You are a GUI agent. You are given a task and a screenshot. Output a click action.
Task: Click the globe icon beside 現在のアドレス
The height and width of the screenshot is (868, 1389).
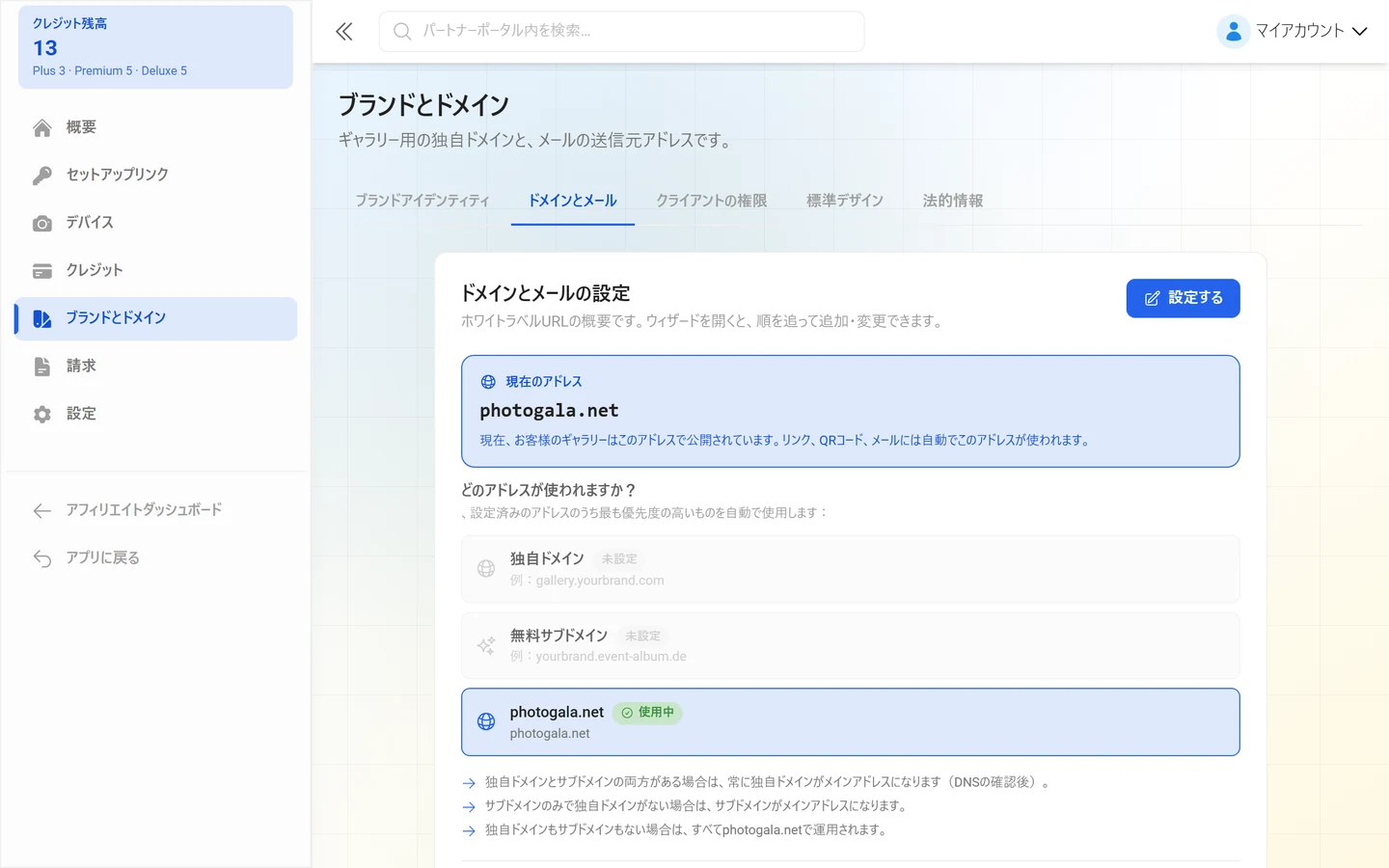[x=488, y=382]
